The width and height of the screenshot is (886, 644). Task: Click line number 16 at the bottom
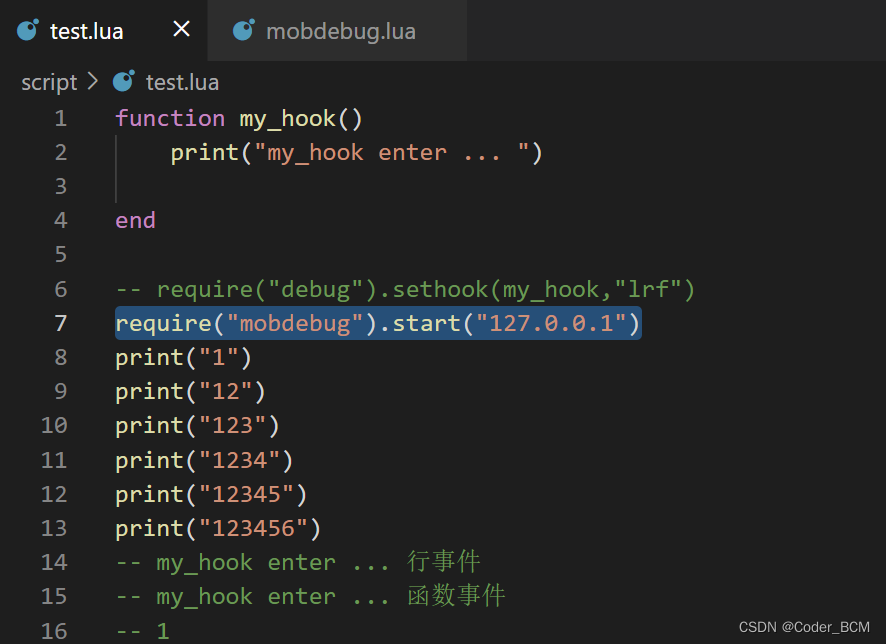tap(54, 630)
